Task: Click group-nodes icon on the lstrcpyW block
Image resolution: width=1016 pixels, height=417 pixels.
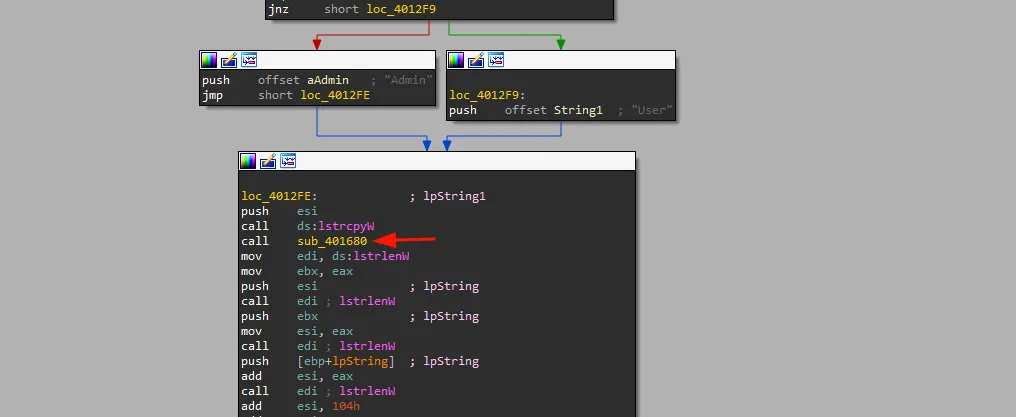Action: coord(288,161)
